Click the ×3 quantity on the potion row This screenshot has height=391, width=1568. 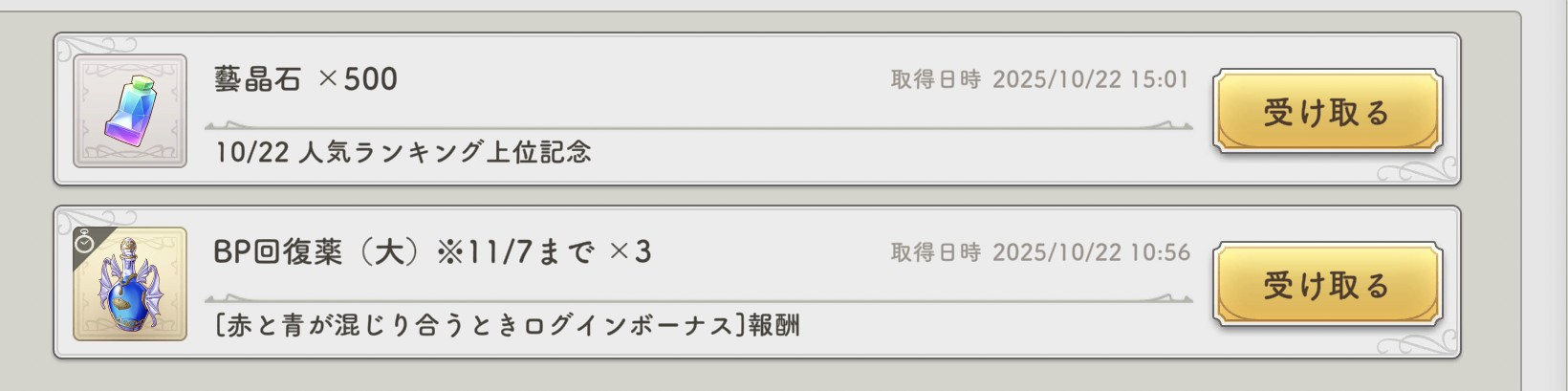point(631,252)
